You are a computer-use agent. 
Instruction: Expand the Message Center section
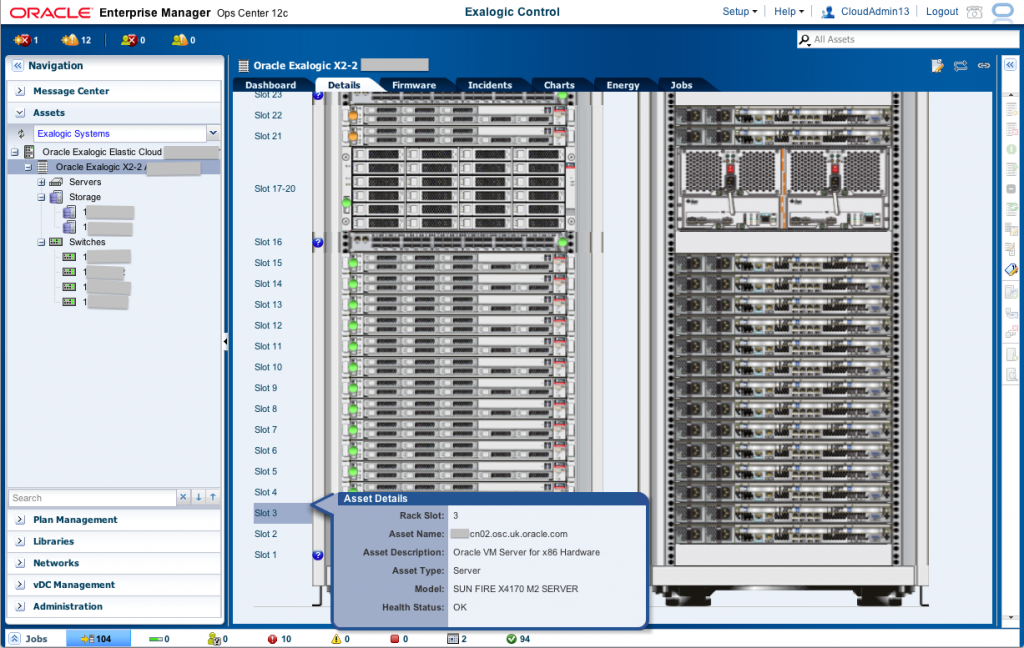coord(20,91)
